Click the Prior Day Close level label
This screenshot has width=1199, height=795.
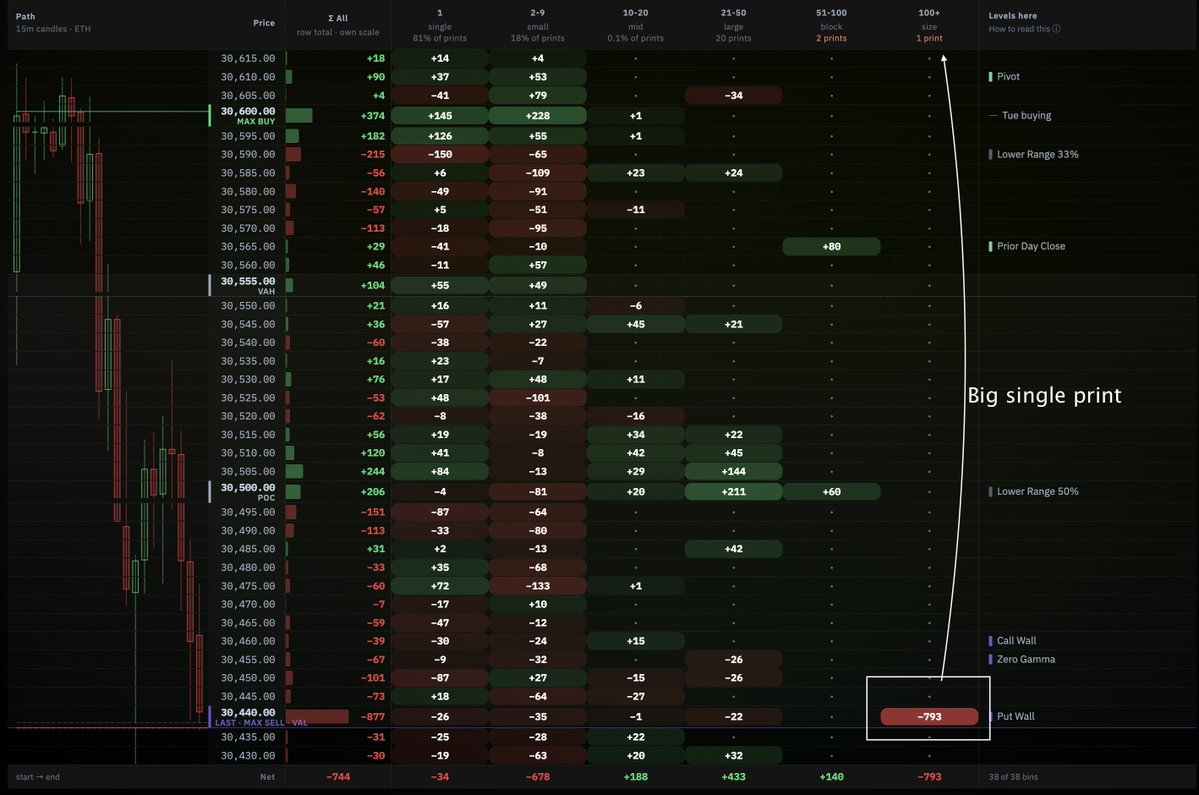pos(1031,246)
